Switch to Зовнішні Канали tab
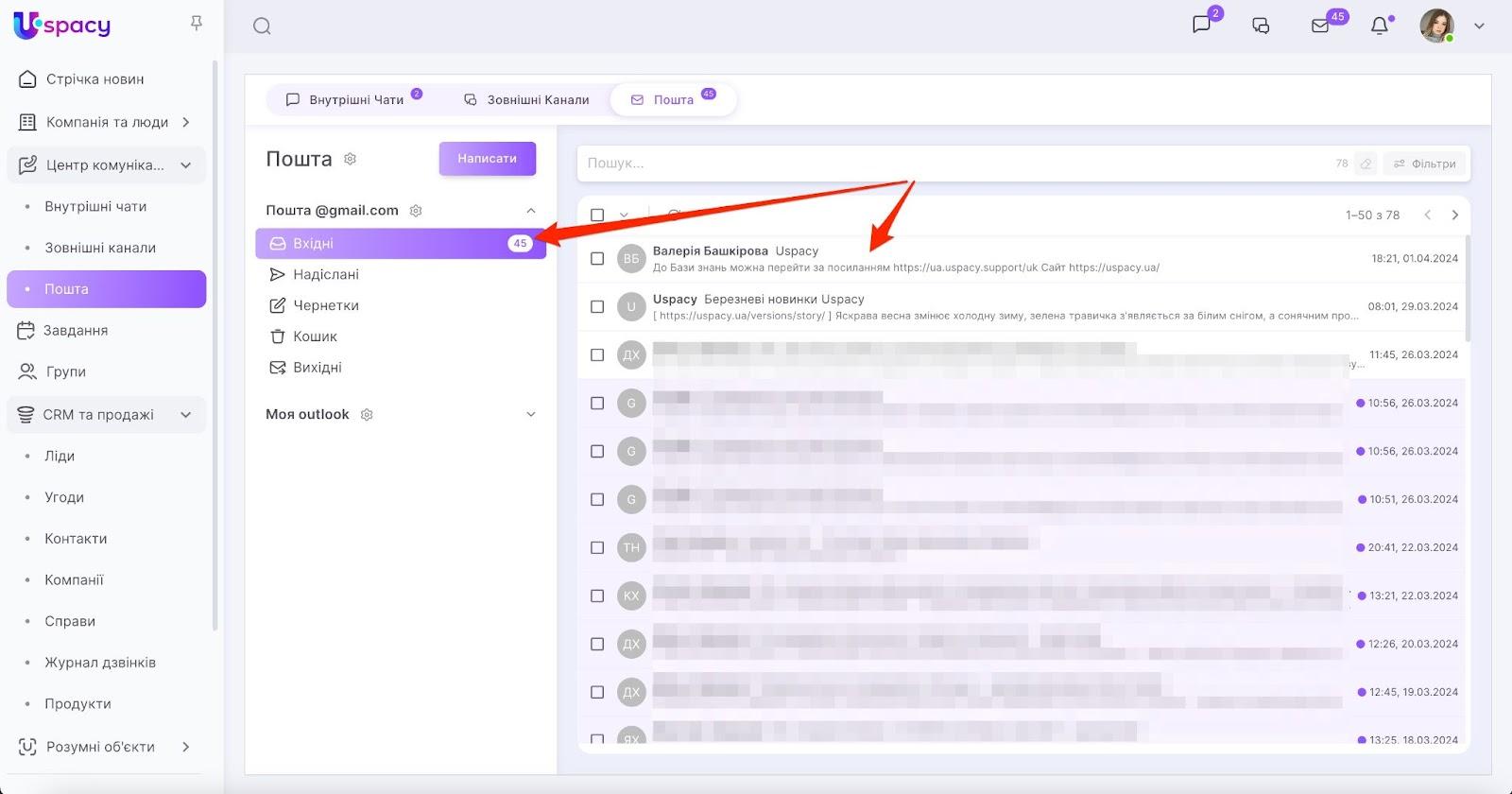The height and width of the screenshot is (794, 1512). click(526, 99)
